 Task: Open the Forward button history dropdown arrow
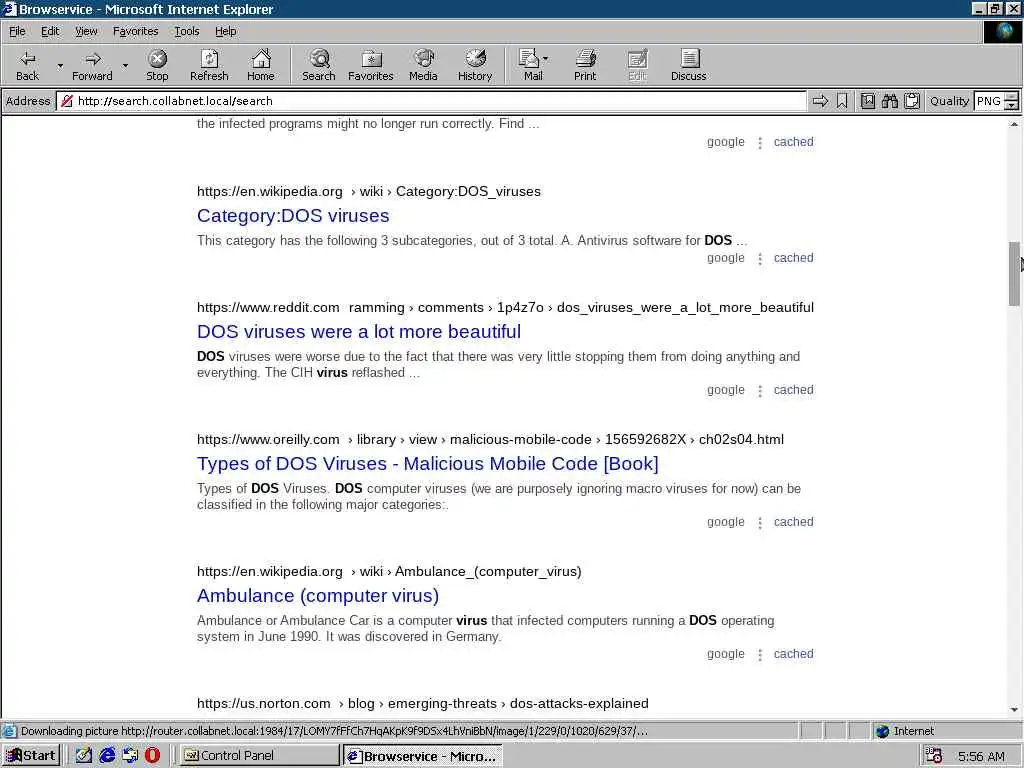coord(125,65)
